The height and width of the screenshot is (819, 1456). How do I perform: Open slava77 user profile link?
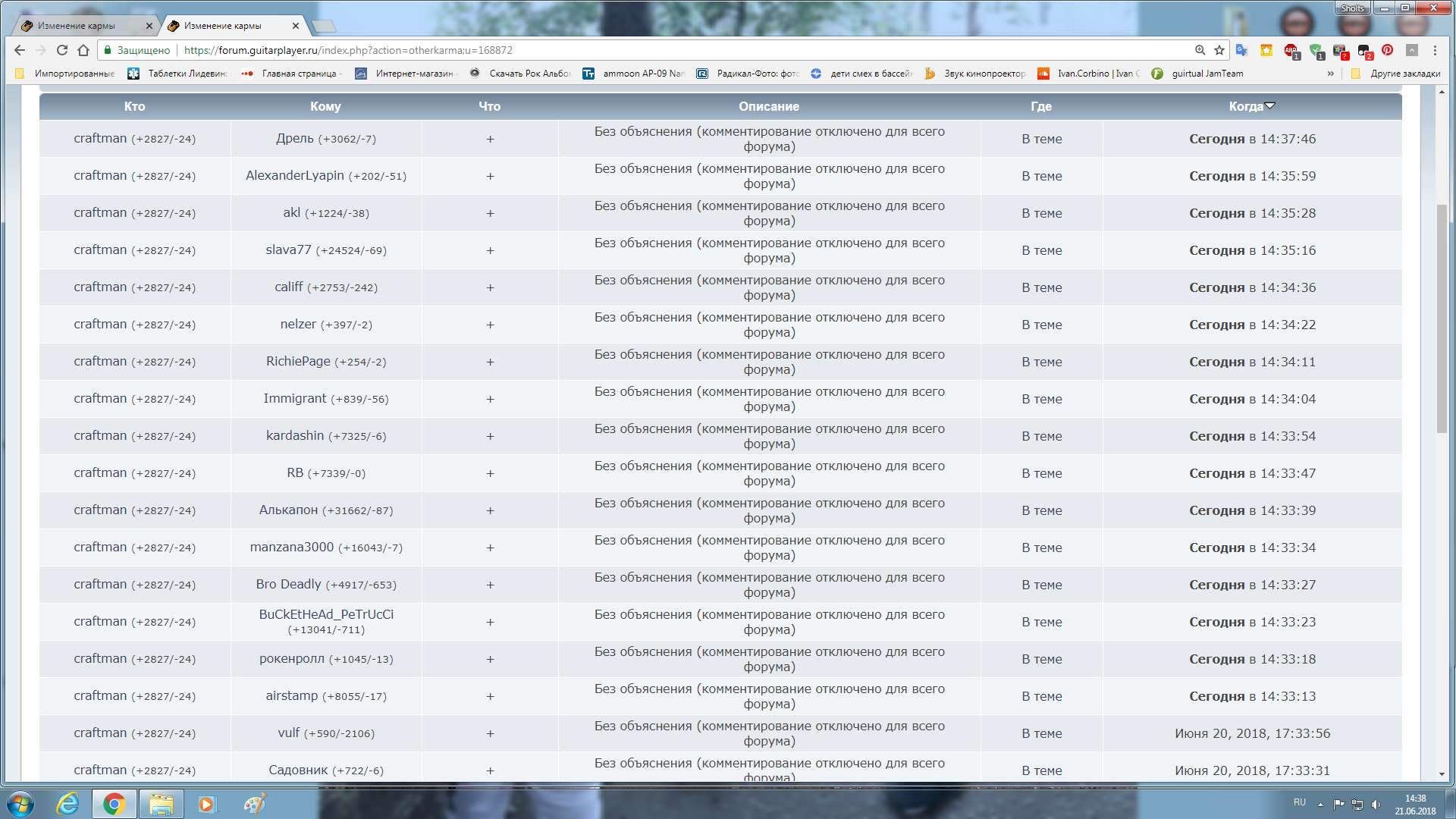pyautogui.click(x=288, y=249)
